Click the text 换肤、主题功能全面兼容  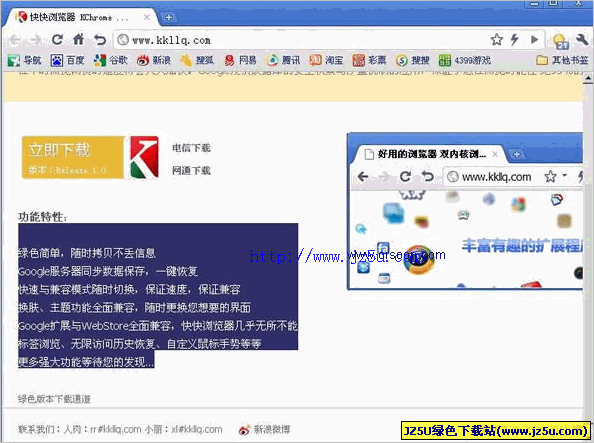[x=76, y=307]
